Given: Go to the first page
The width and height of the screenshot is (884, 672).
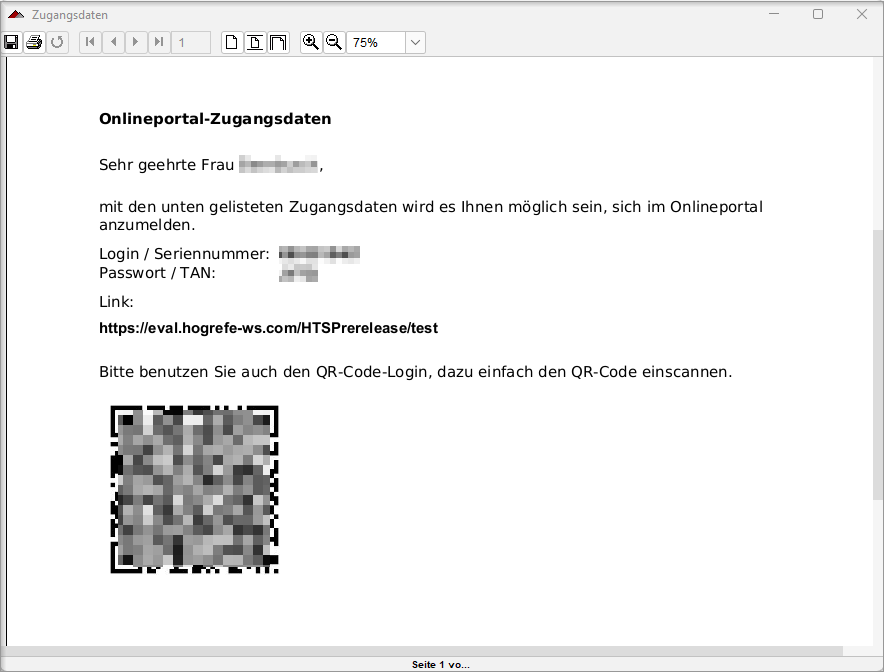Looking at the screenshot, I should (90, 42).
